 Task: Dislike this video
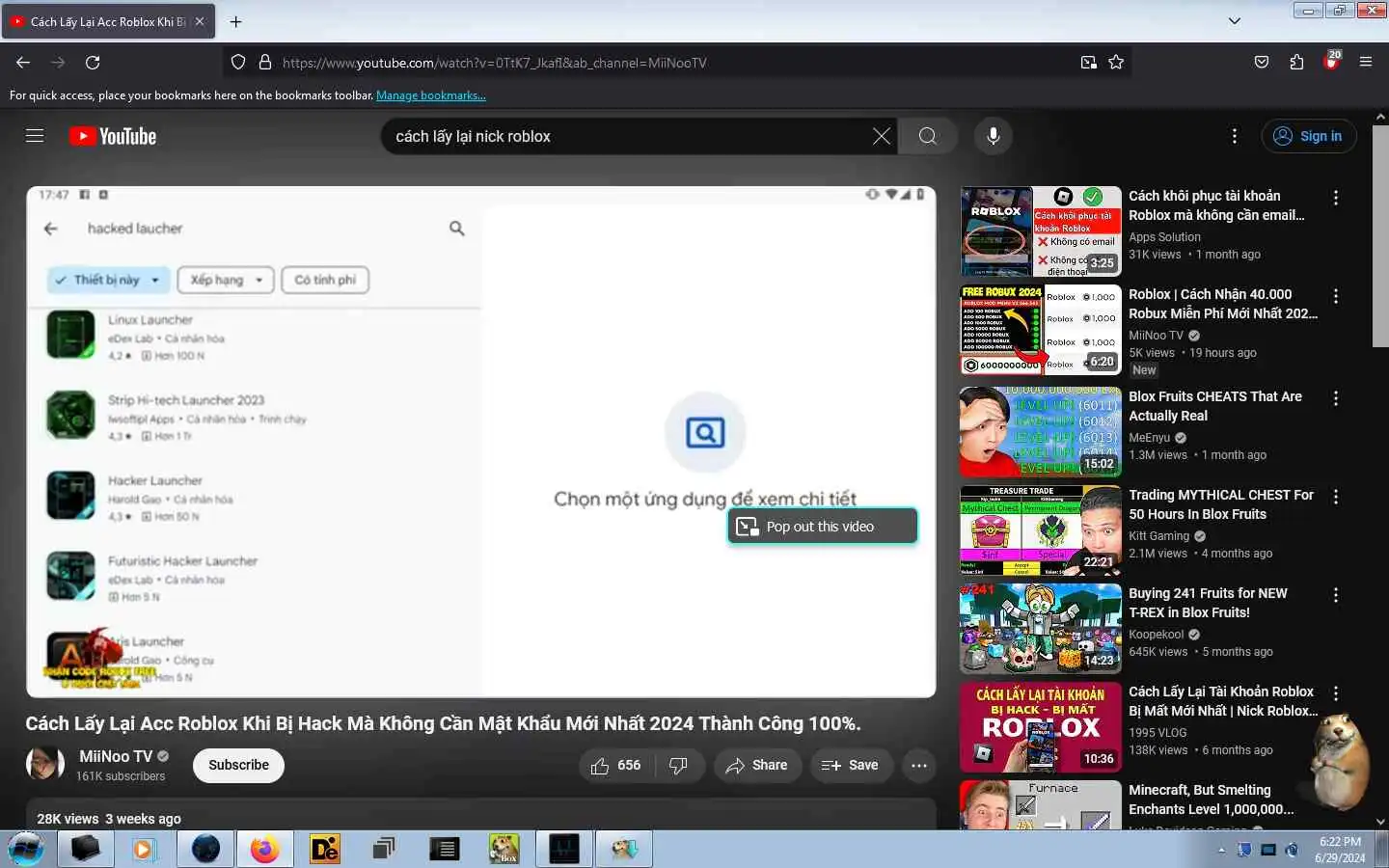(x=678, y=765)
